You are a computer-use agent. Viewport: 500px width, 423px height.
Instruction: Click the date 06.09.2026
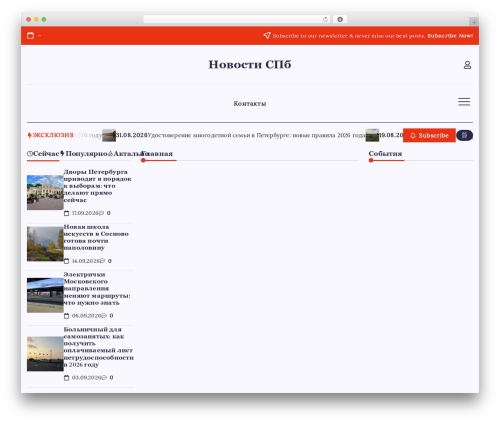(87, 316)
